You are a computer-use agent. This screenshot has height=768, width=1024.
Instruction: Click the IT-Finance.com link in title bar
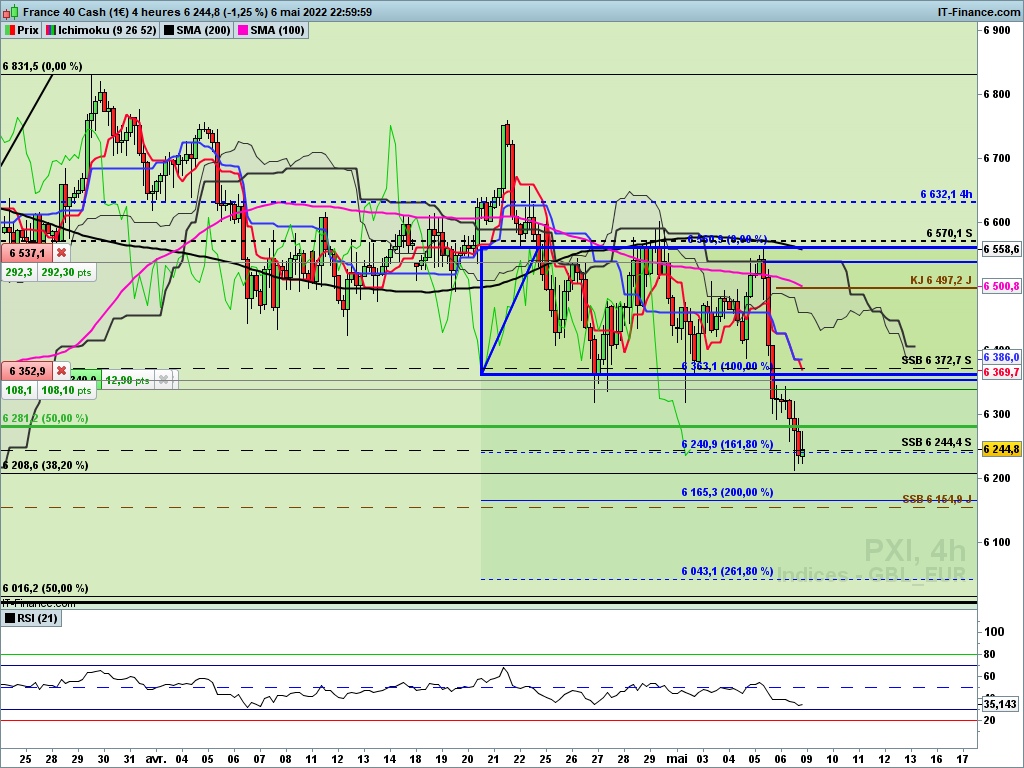[978, 12]
